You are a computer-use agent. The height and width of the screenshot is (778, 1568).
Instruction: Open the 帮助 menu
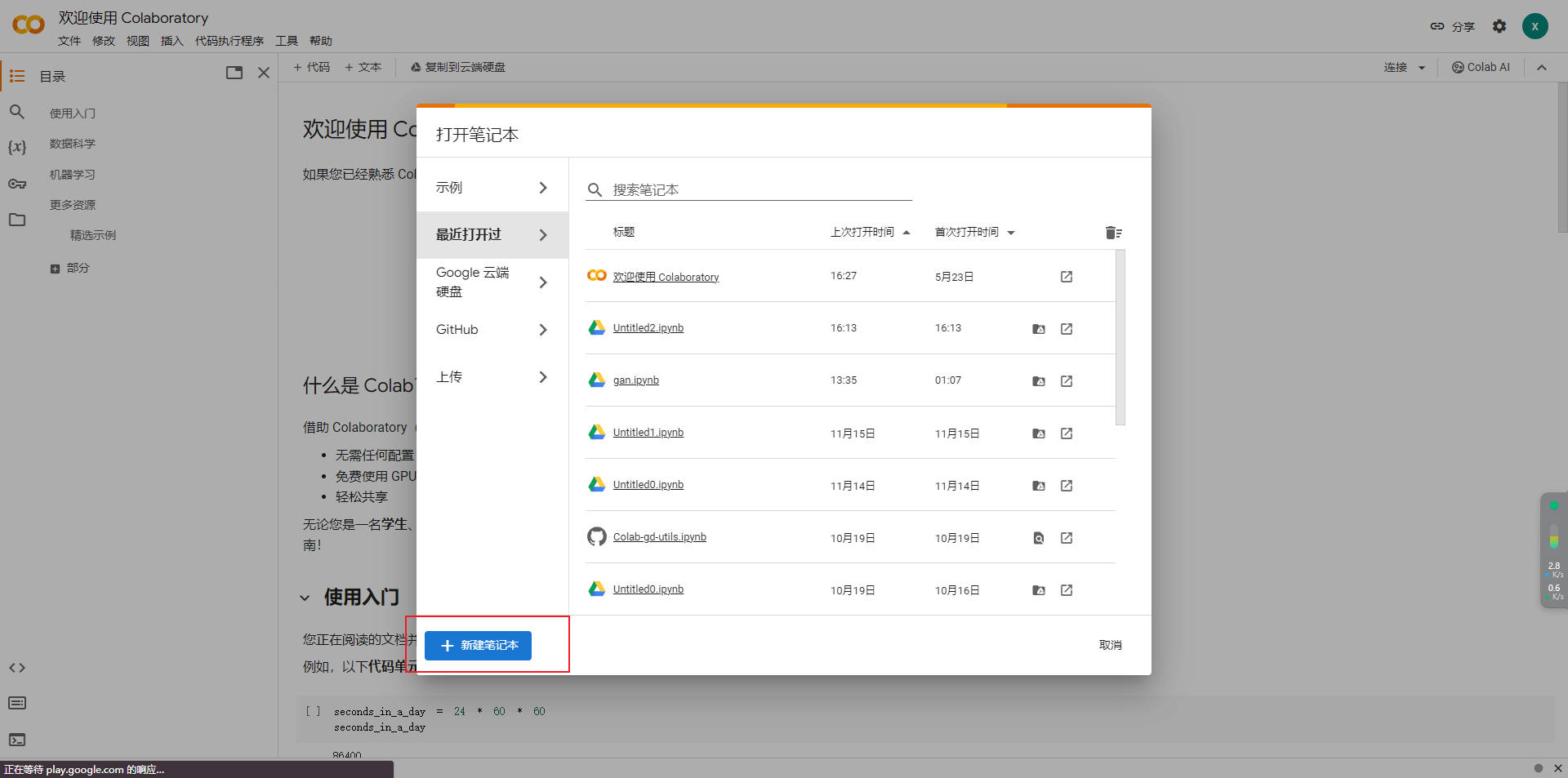coord(321,41)
